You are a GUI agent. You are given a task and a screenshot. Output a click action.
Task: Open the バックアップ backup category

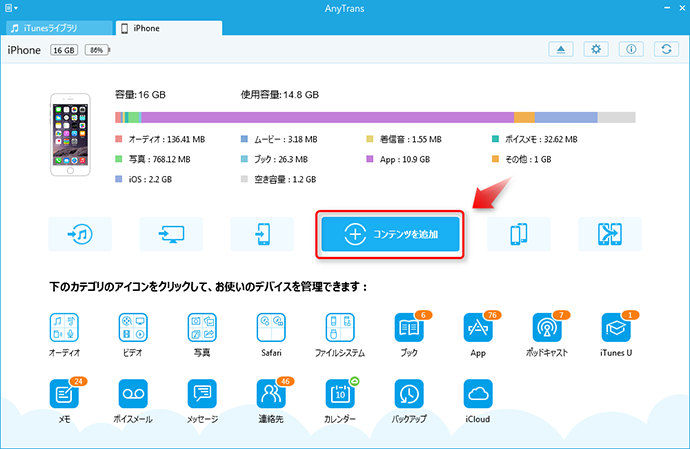coord(409,394)
